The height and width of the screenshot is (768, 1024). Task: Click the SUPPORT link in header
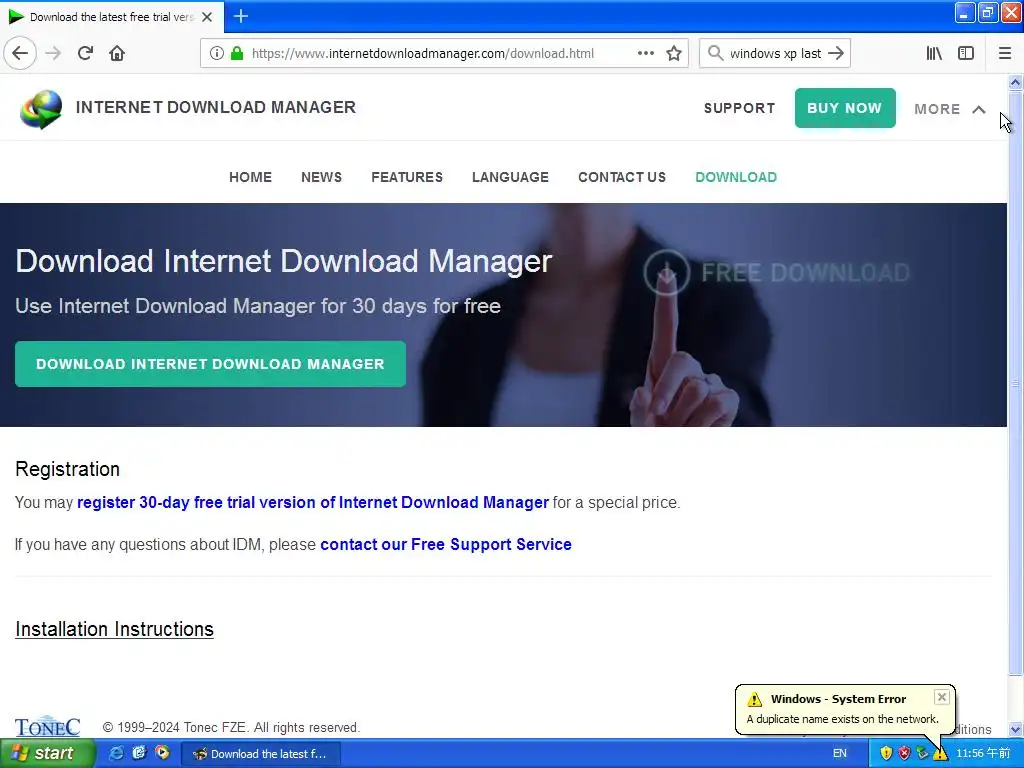click(x=739, y=108)
